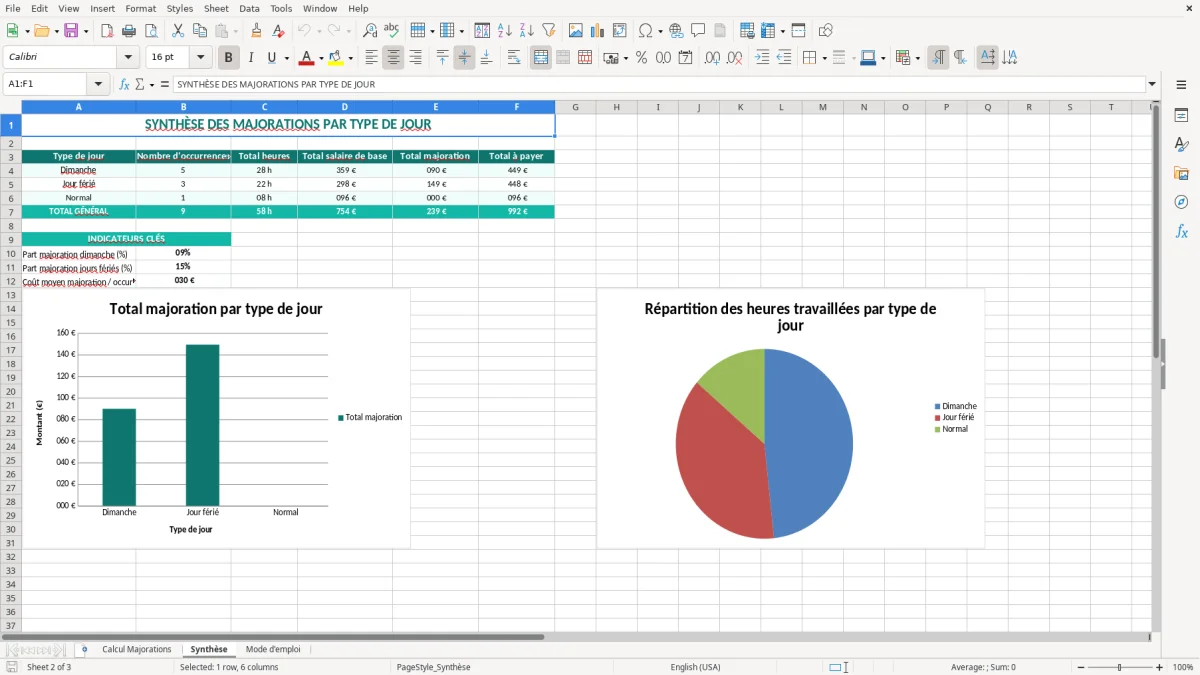Apply the red font color swatch
Viewport: 1200px width, 675px height.
click(x=307, y=58)
